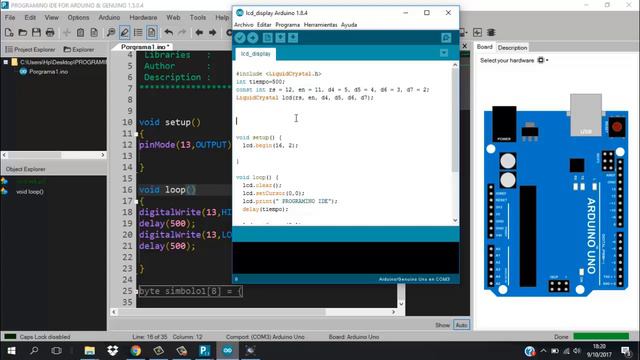The image size is (640, 360).
Task: Click the paste clipboard icon in Programino
Action: click(x=80, y=32)
